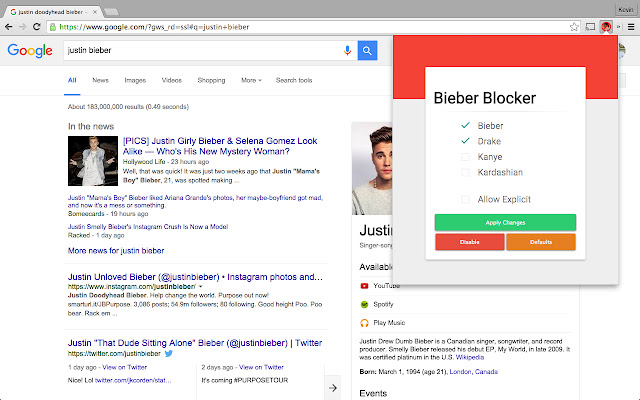Image resolution: width=640 pixels, height=400 pixels.
Task: Click the Twitter bird icon
Action: [169, 353]
